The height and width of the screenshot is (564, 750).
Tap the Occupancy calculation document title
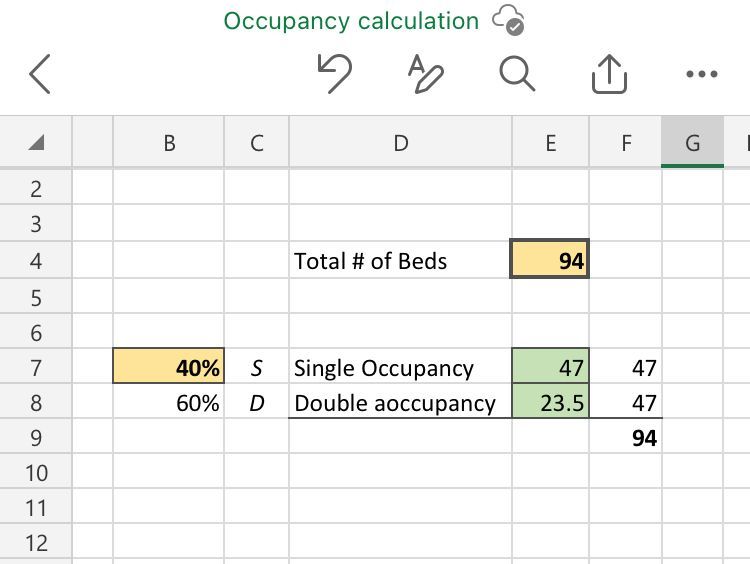pyautogui.click(x=351, y=21)
